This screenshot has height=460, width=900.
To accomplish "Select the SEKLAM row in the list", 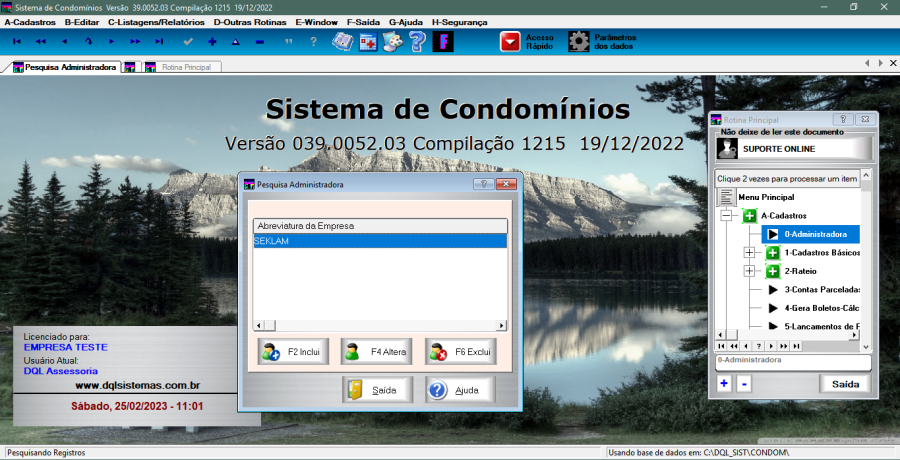I will (x=380, y=240).
